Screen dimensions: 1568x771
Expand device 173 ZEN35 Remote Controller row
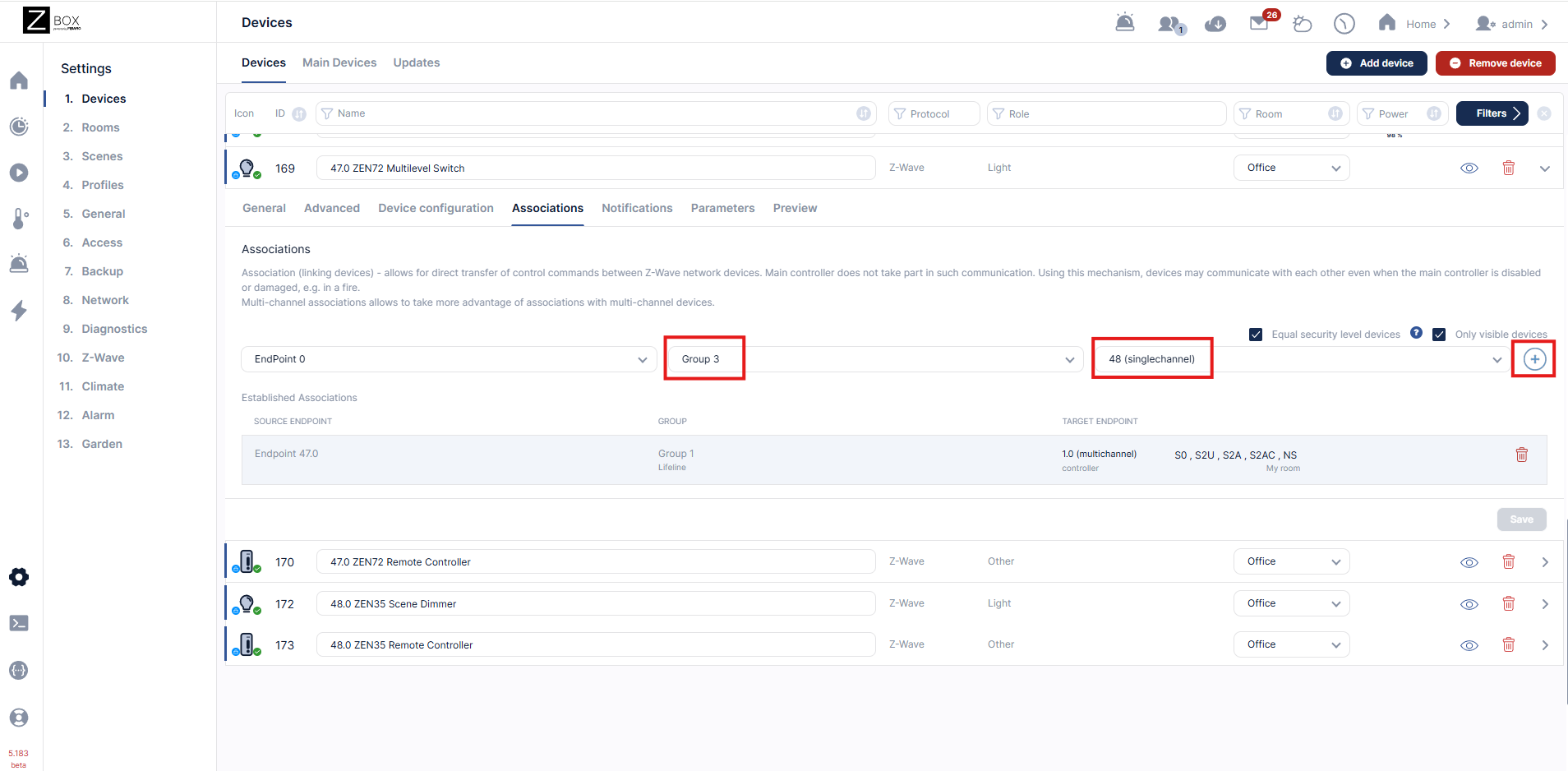click(x=1544, y=645)
